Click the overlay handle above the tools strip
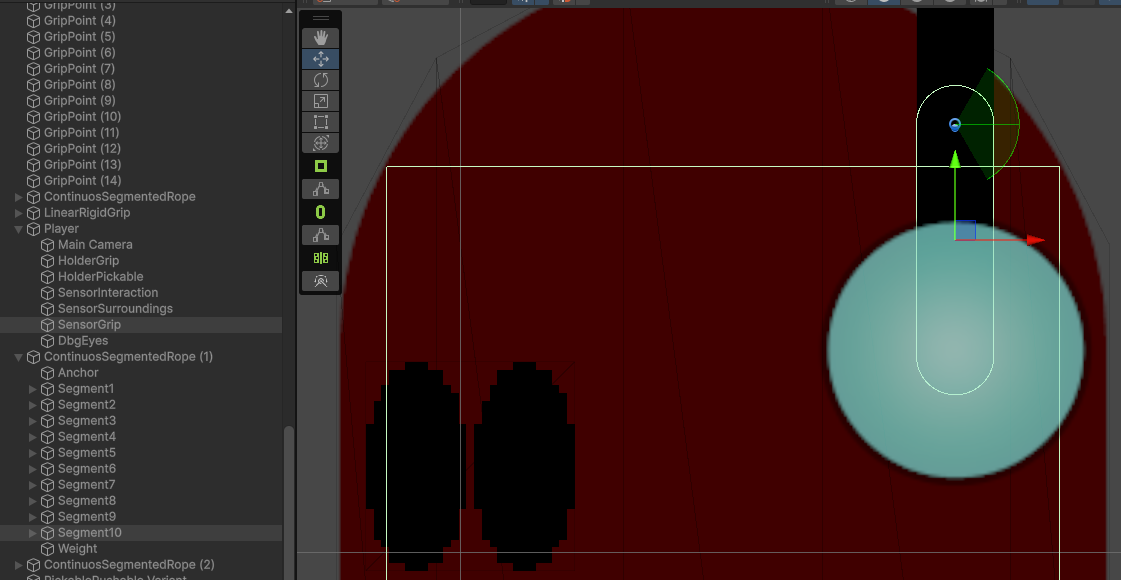The height and width of the screenshot is (580, 1121). (x=320, y=17)
